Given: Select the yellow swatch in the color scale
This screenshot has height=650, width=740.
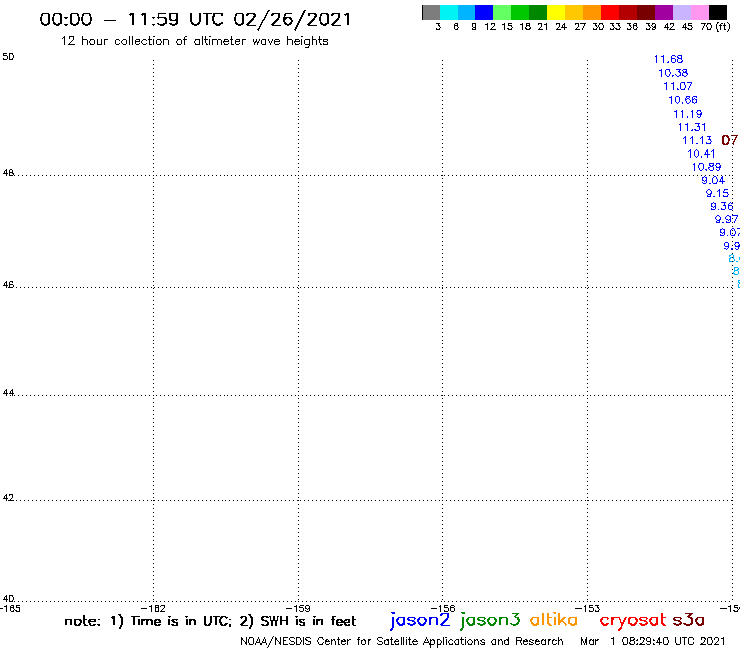Looking at the screenshot, I should tap(556, 12).
